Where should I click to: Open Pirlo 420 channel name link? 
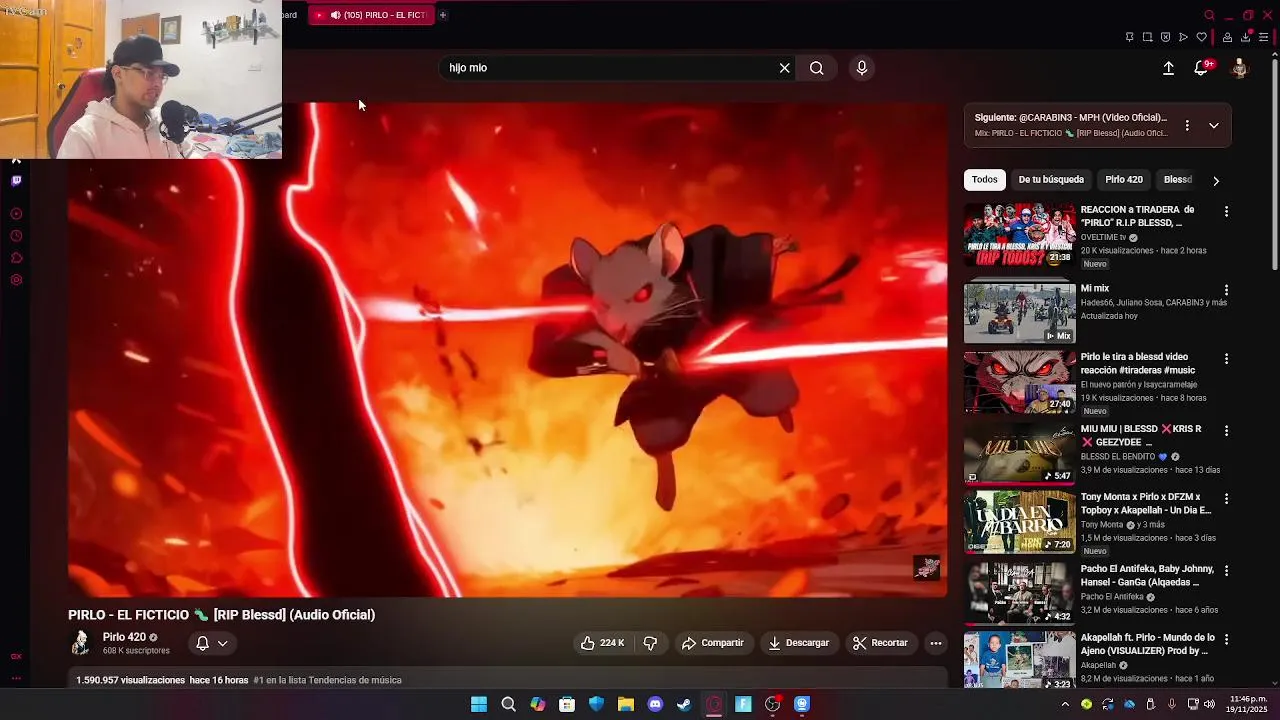coord(124,637)
